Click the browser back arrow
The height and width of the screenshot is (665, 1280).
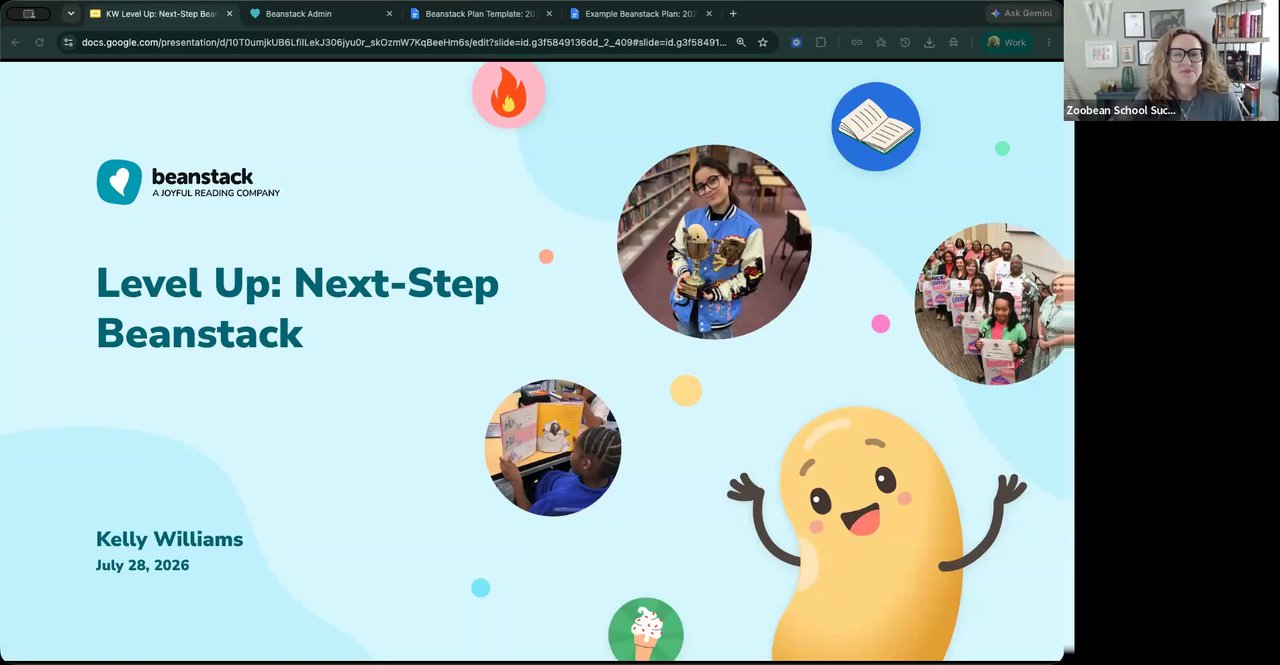(15, 43)
